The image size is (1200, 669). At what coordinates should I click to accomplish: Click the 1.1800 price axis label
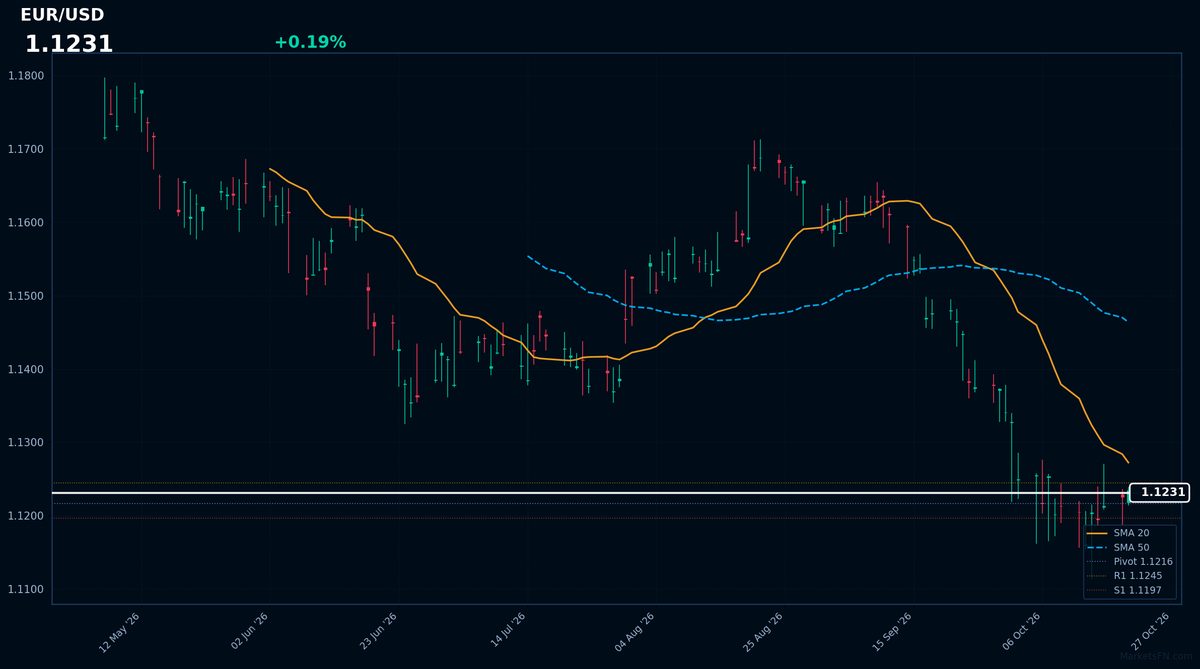[x=26, y=76]
